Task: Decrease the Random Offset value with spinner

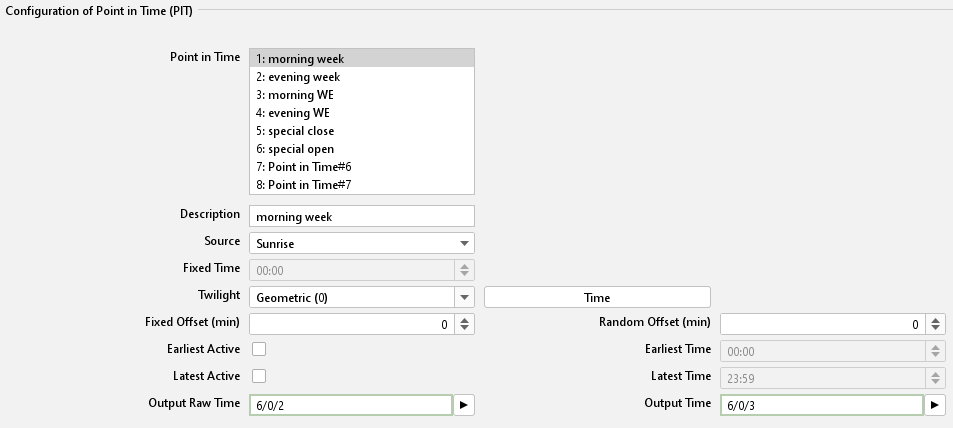Action: pyautogui.click(x=935, y=328)
